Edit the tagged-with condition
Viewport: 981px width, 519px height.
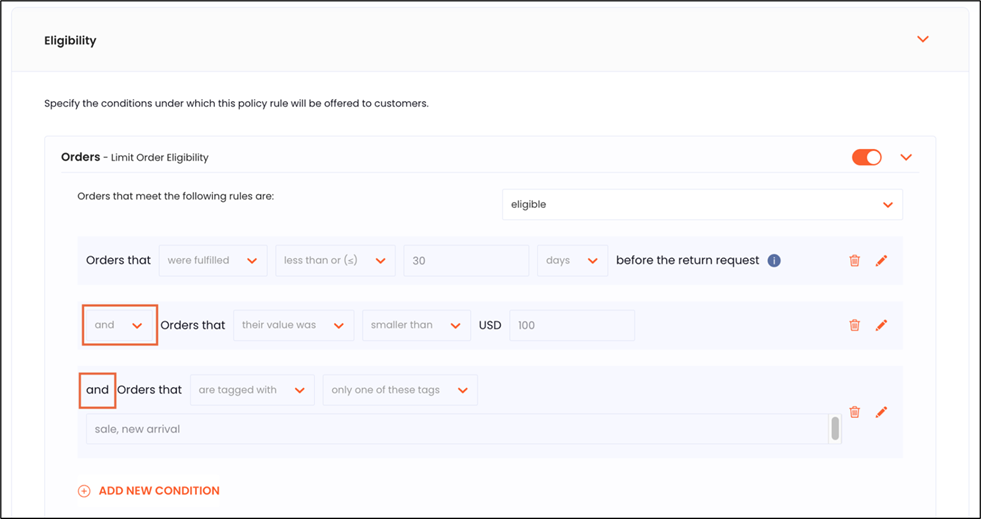881,412
